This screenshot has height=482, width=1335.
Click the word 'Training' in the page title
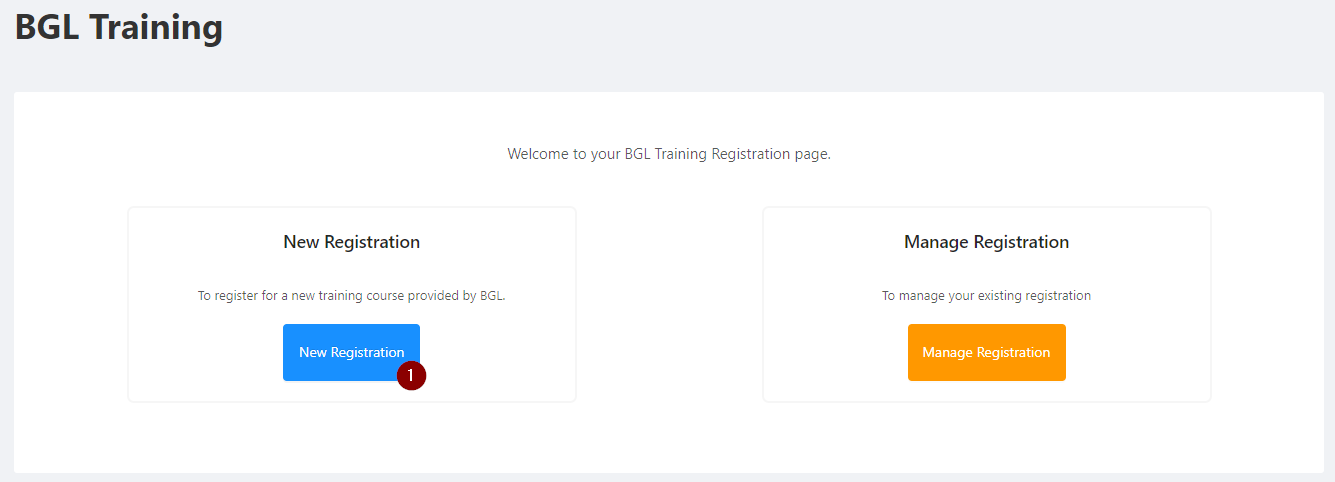coord(156,26)
